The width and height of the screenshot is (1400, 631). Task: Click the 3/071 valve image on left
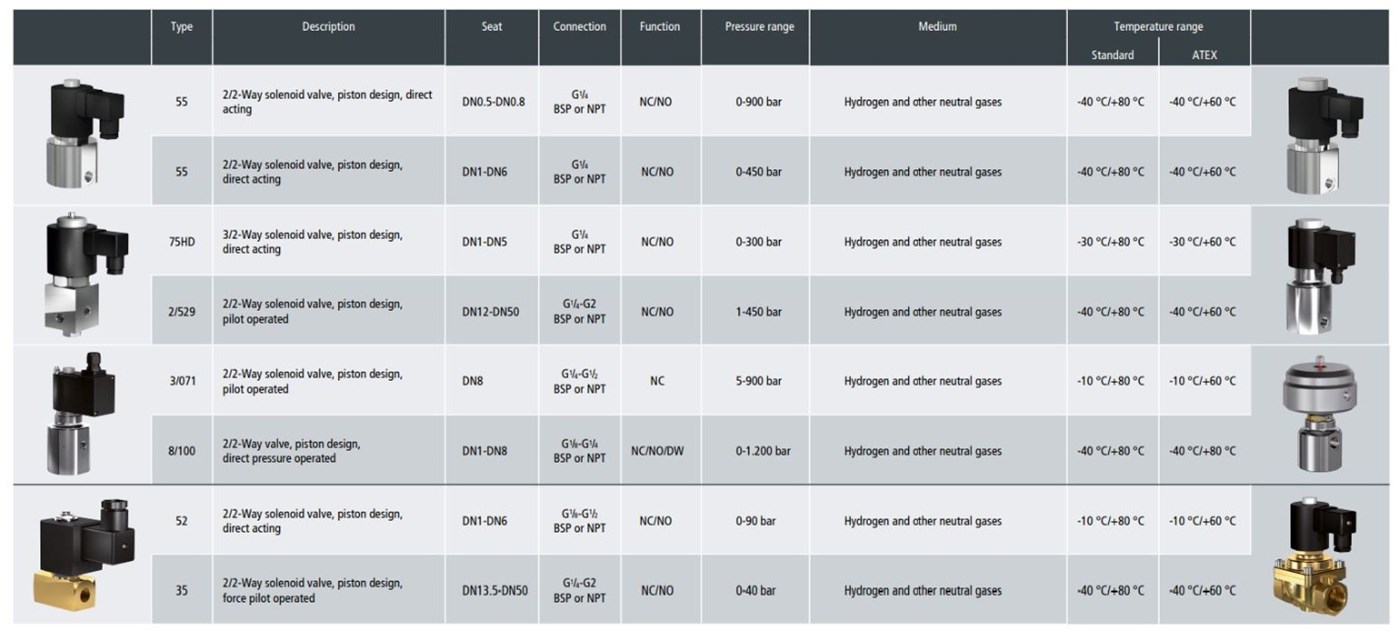click(x=84, y=411)
